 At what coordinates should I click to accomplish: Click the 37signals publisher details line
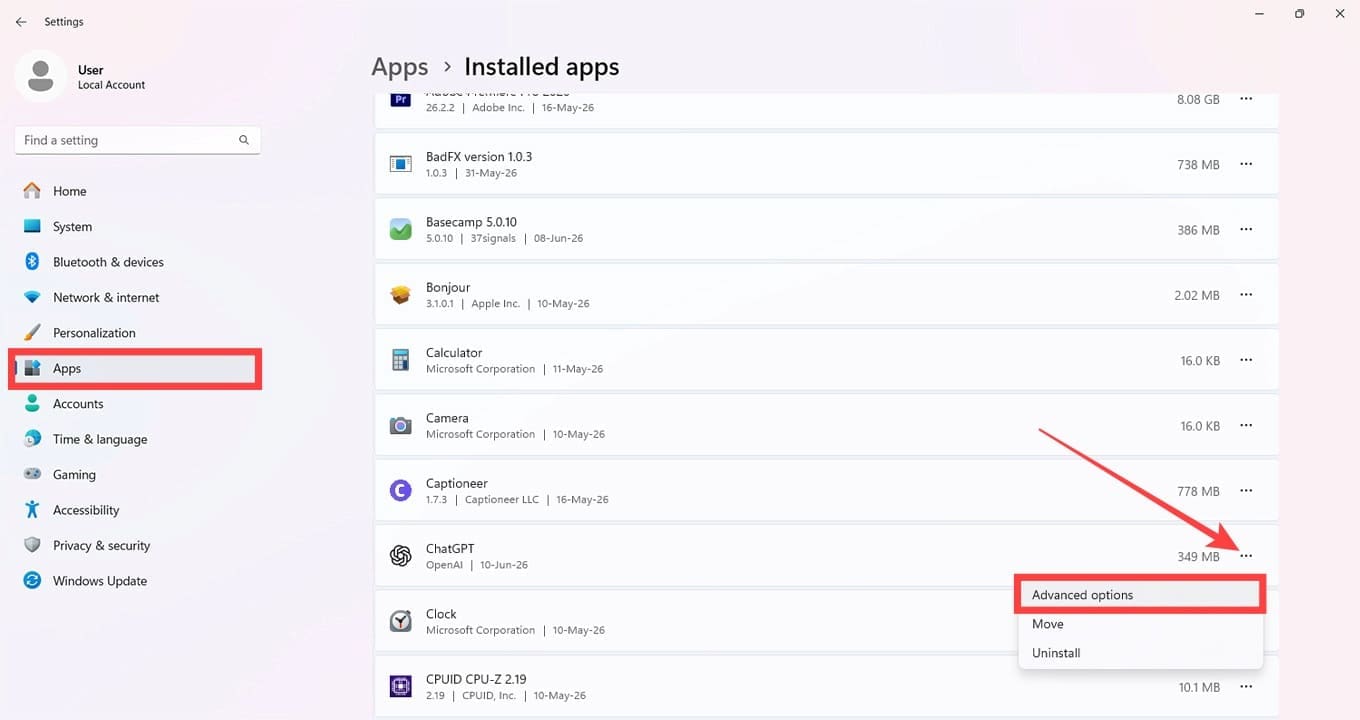tap(504, 238)
